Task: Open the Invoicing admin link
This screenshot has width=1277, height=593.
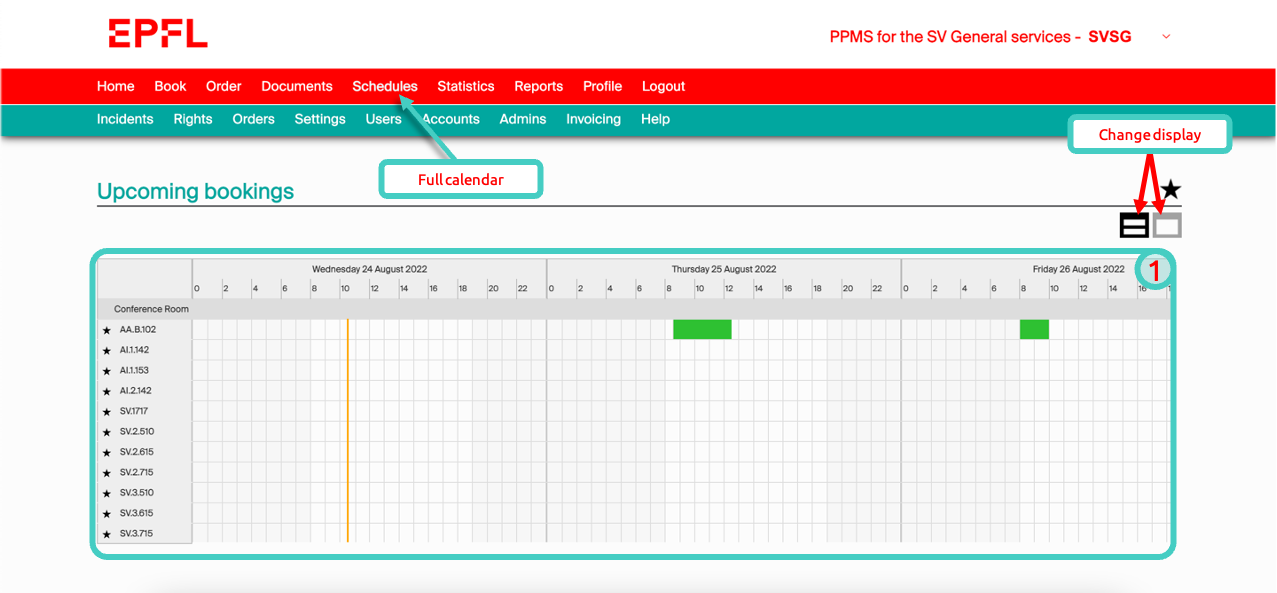Action: [x=593, y=119]
